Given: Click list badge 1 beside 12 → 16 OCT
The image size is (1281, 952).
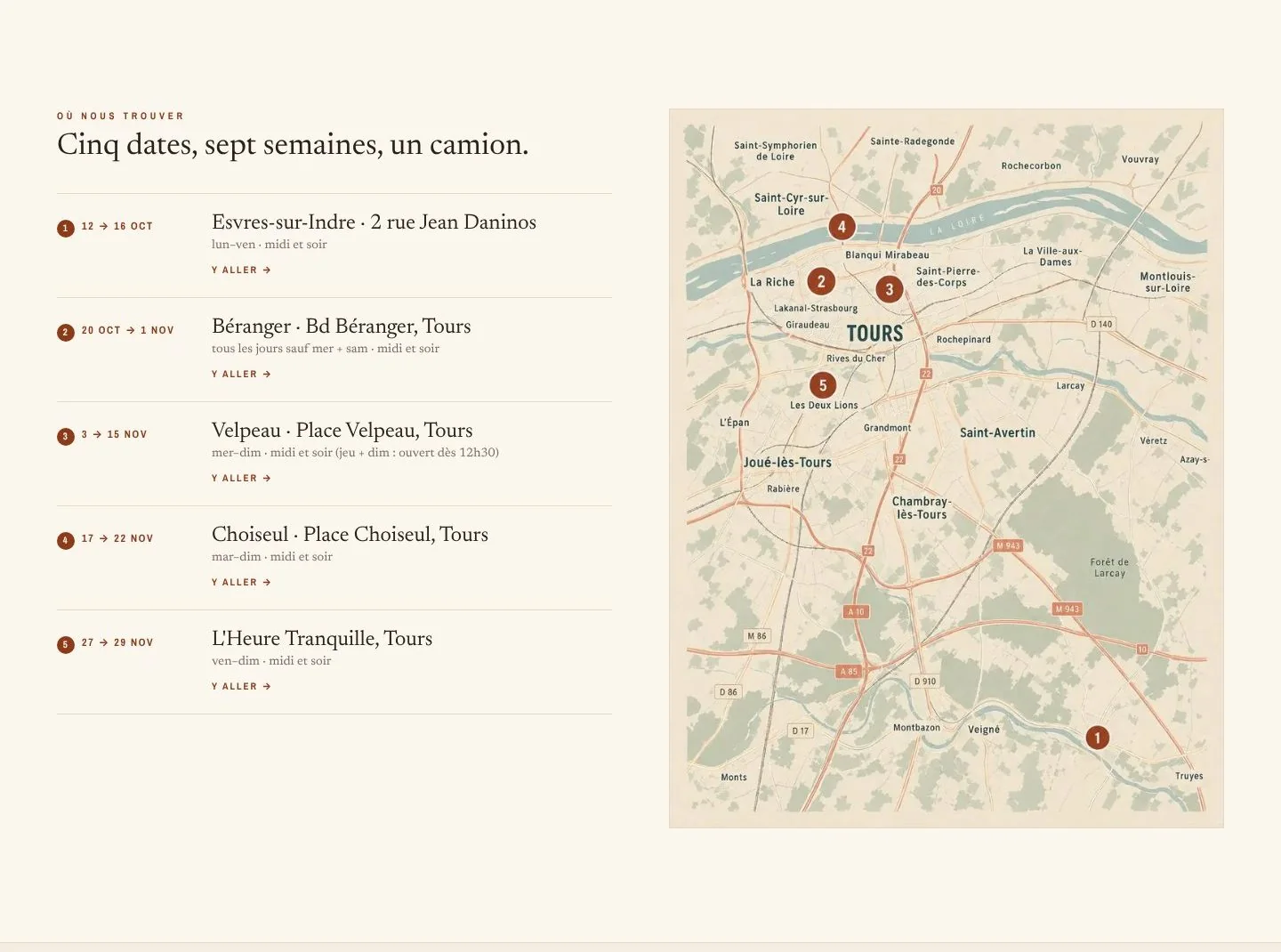Looking at the screenshot, I should [x=65, y=228].
